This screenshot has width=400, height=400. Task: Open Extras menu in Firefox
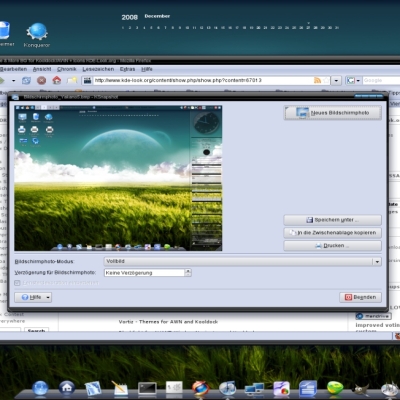[127, 69]
